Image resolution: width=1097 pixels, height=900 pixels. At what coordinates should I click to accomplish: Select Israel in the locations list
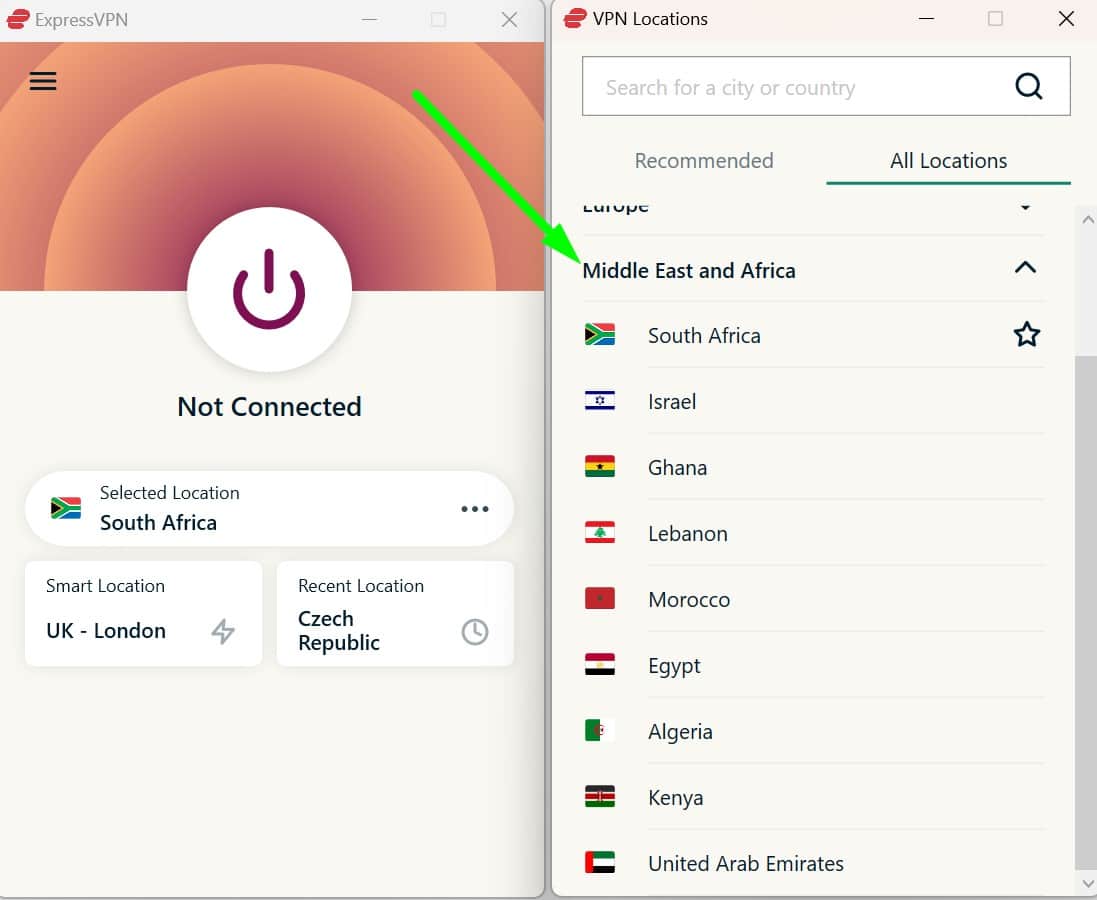pos(813,401)
